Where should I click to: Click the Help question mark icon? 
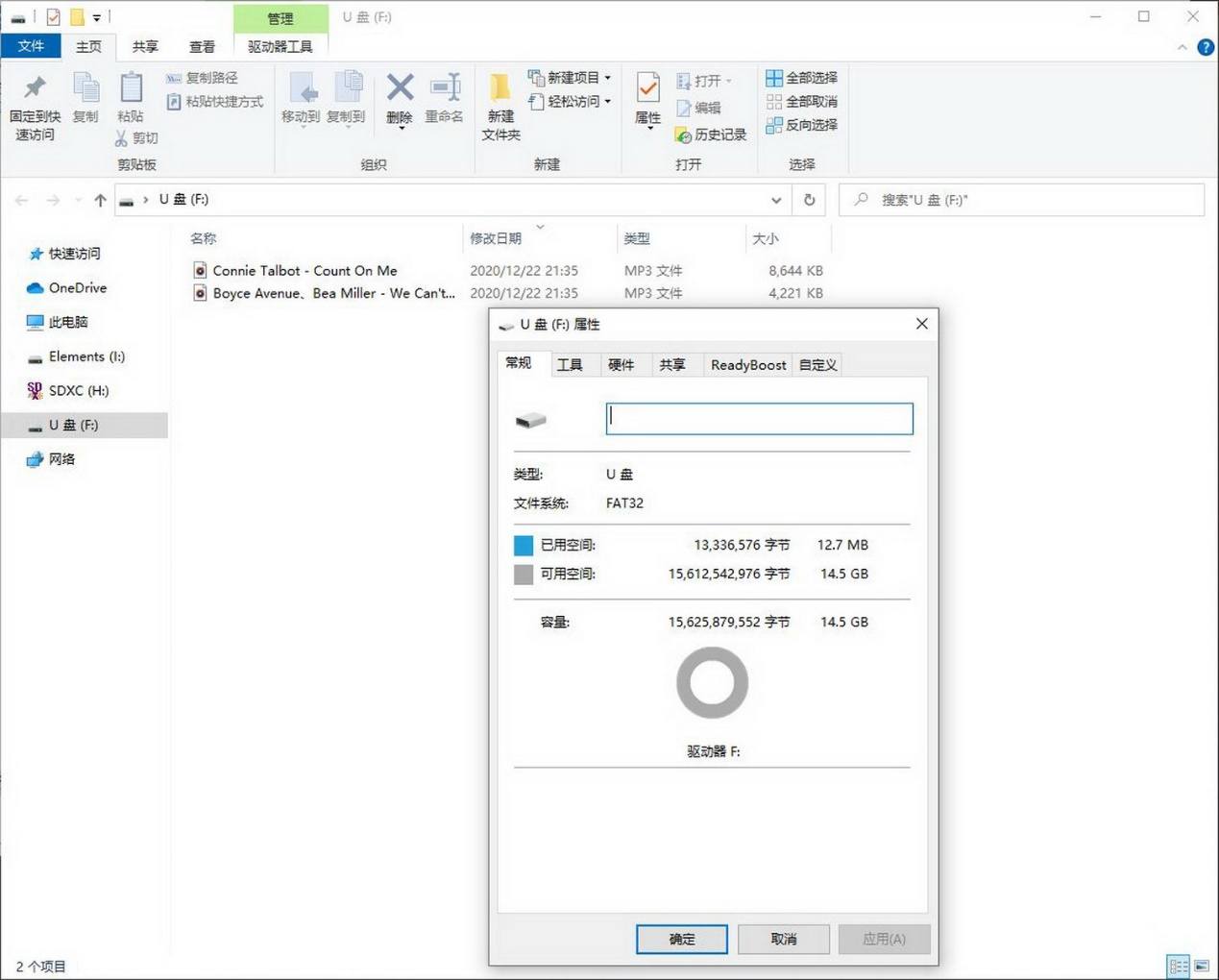pos(1206,47)
